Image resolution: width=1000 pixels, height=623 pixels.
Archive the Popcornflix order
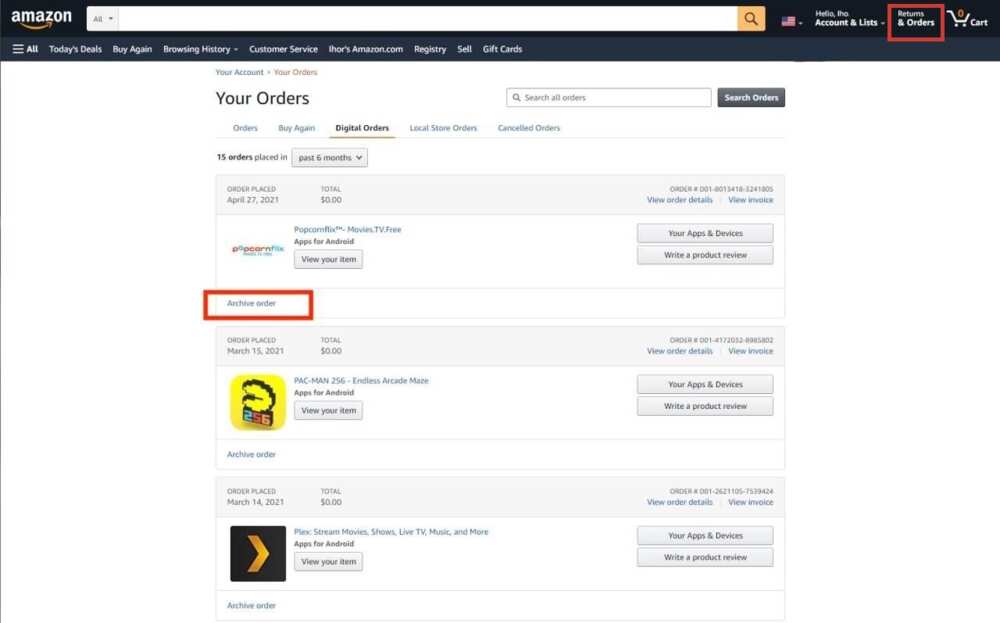[251, 304]
